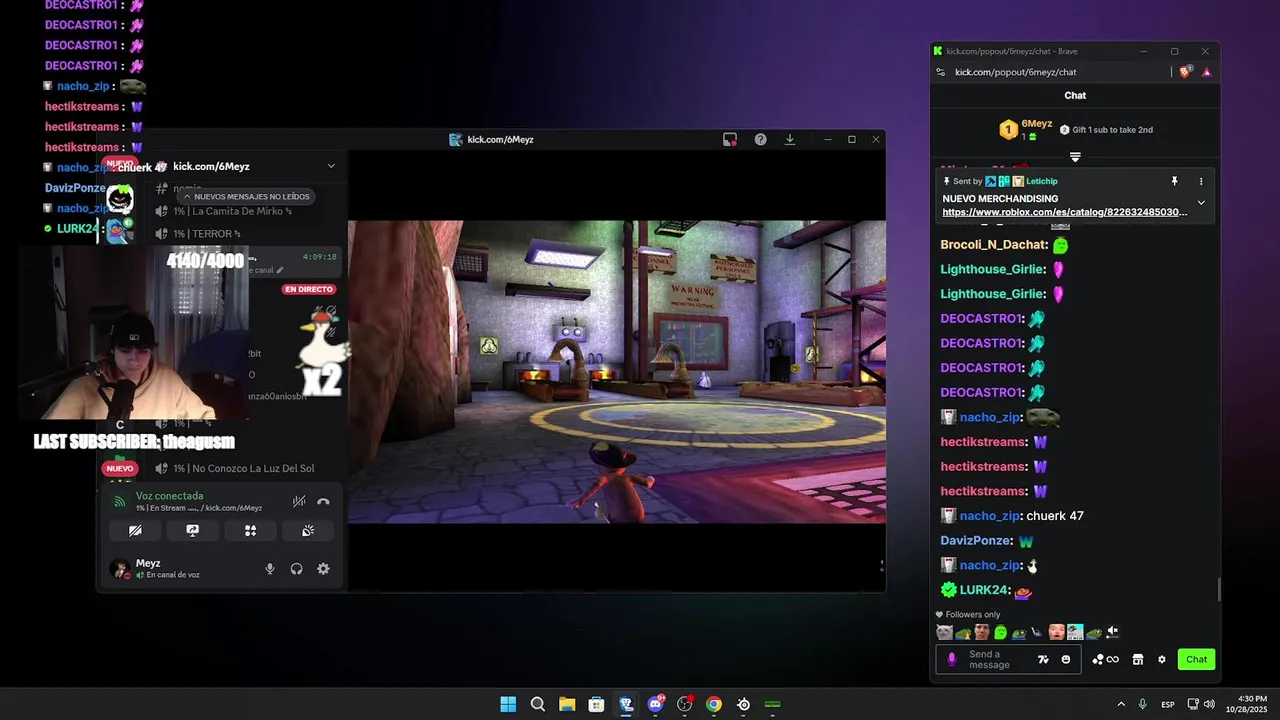Expand the kick.com/6Meyz server dropdown

coord(331,166)
